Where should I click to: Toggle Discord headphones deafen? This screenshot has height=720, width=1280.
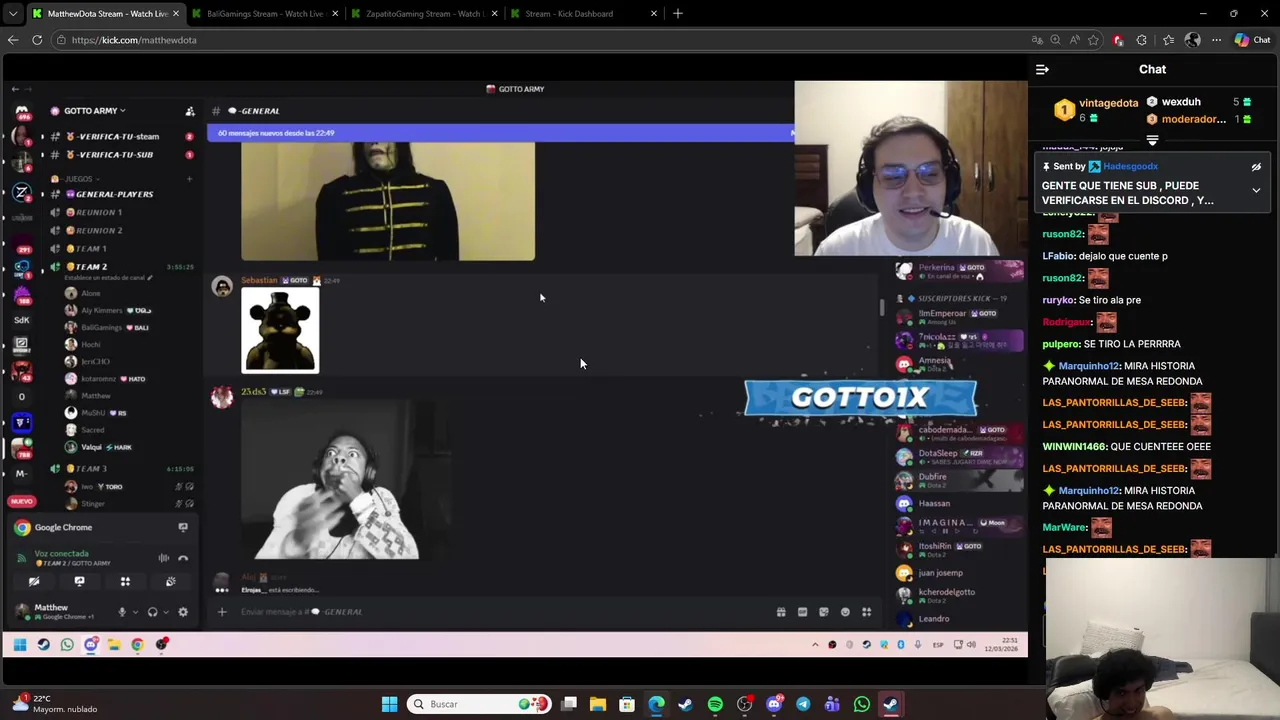pos(152,612)
